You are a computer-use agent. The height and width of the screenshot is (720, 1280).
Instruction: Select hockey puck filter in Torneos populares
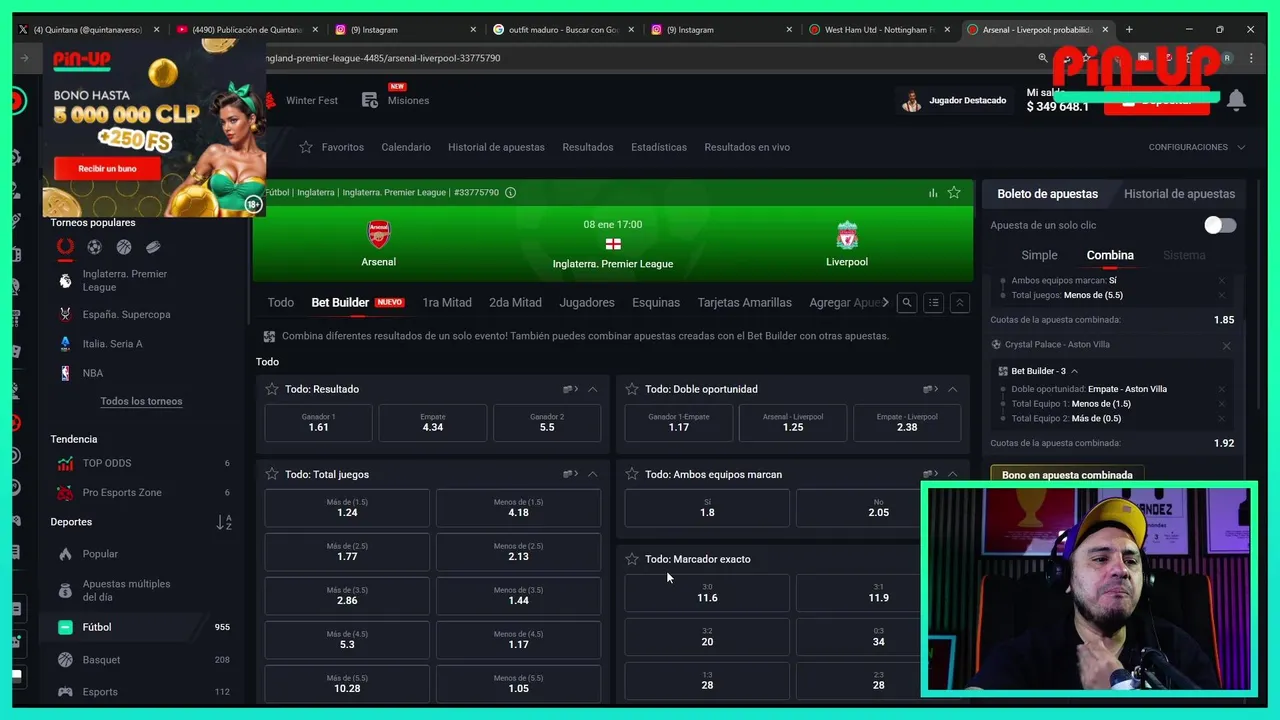(153, 247)
